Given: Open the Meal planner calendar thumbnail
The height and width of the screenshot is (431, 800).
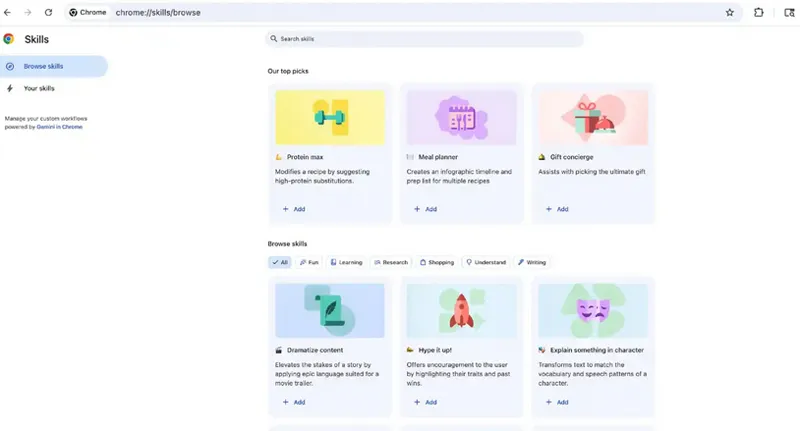Looking at the screenshot, I should [x=461, y=118].
